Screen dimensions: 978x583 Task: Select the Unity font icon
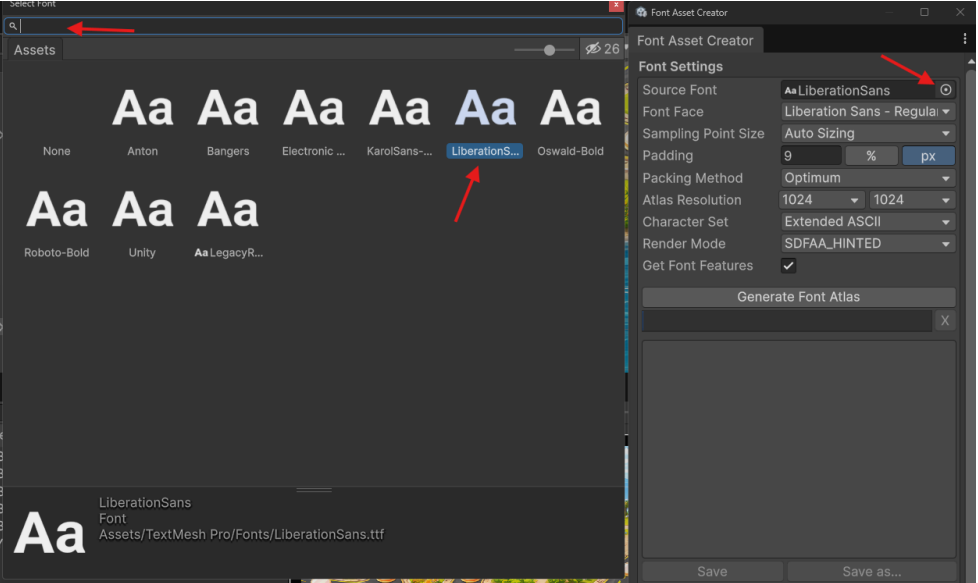(142, 210)
